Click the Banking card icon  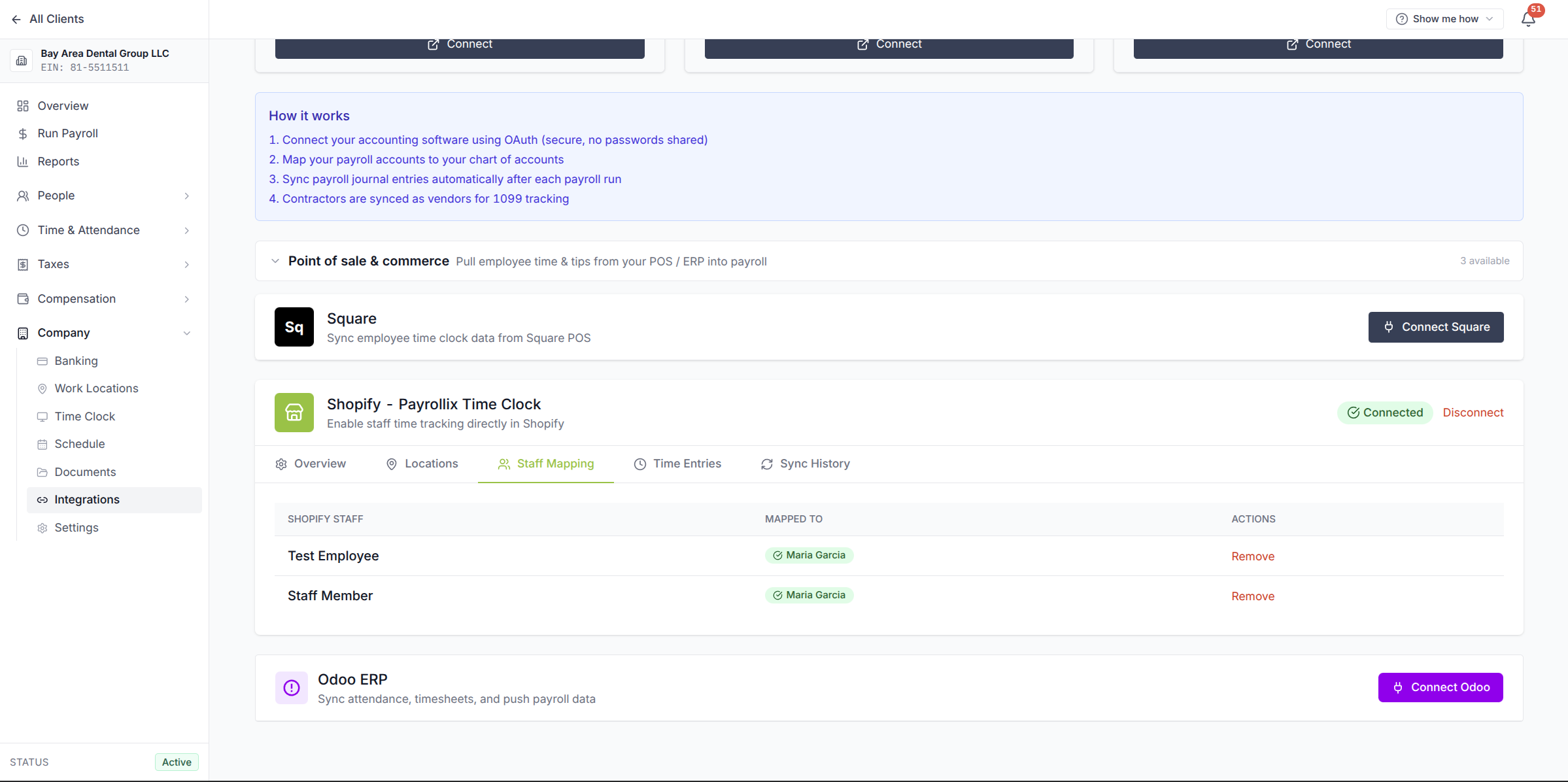pos(43,361)
